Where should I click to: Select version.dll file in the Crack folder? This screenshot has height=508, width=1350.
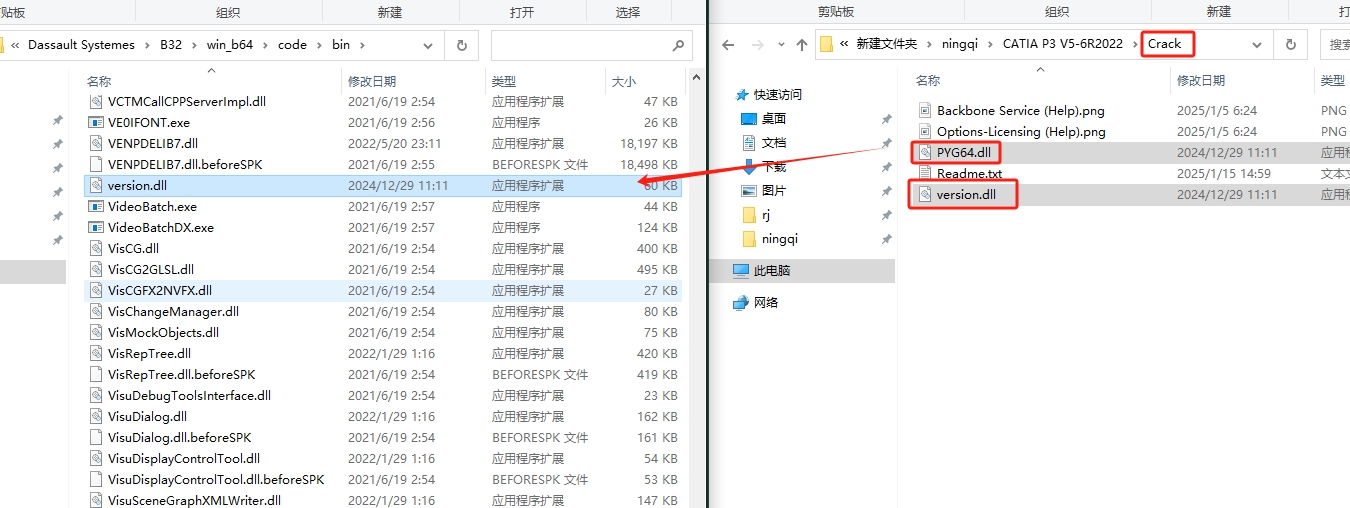pyautogui.click(x=966, y=194)
